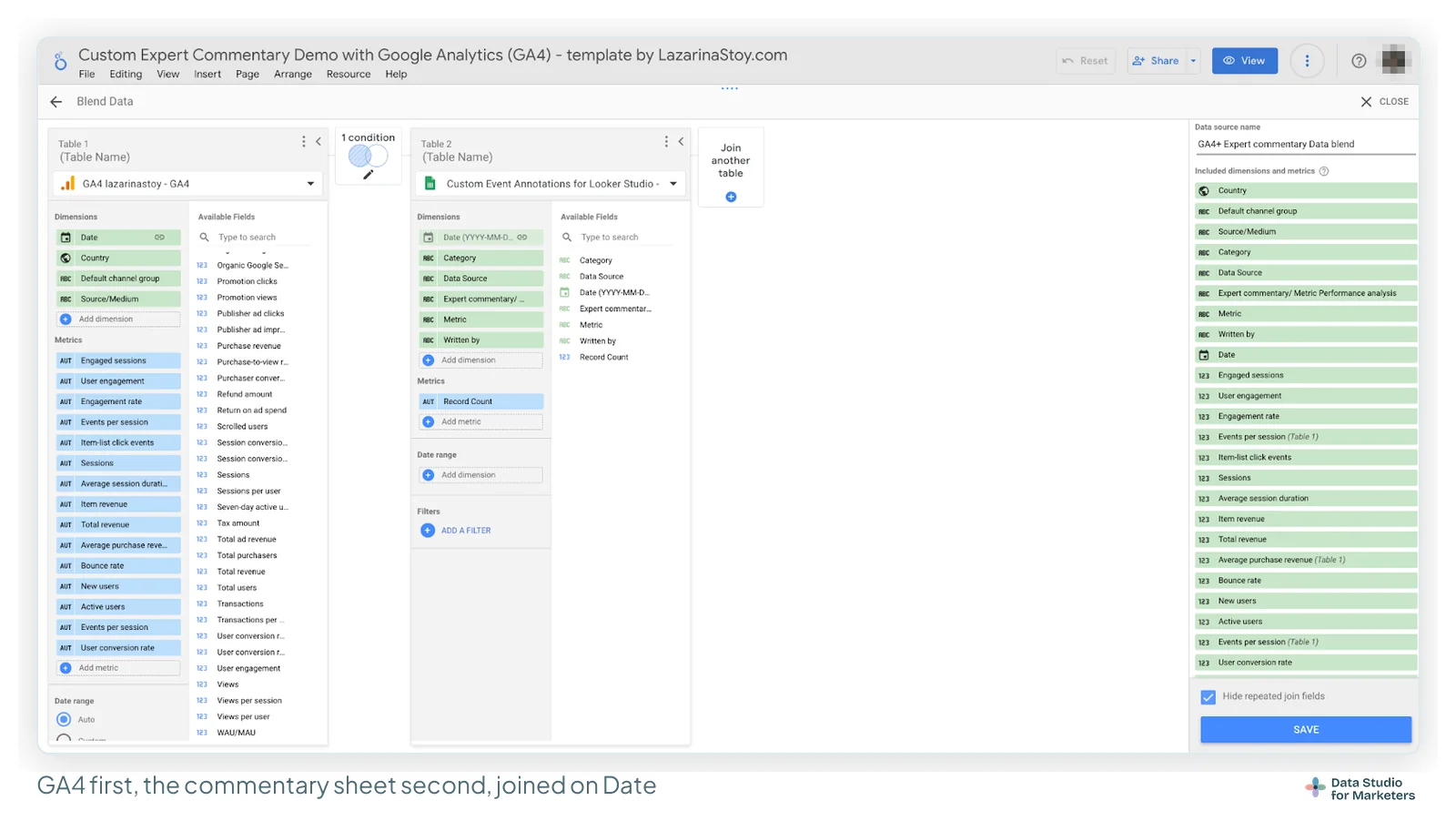Image resolution: width=1456 pixels, height=821 pixels.
Task: Click the plus icon for Add metric in Table 2
Action: (x=429, y=422)
